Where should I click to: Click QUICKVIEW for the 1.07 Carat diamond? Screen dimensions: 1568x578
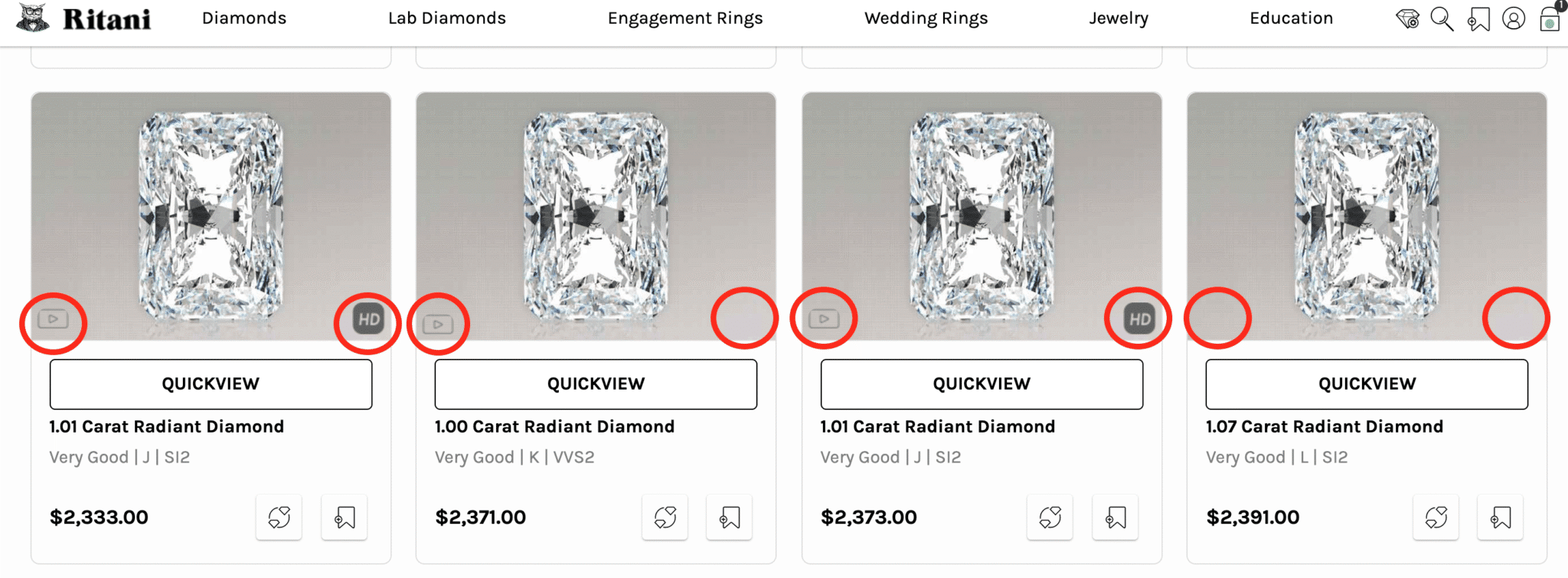[x=1367, y=384]
